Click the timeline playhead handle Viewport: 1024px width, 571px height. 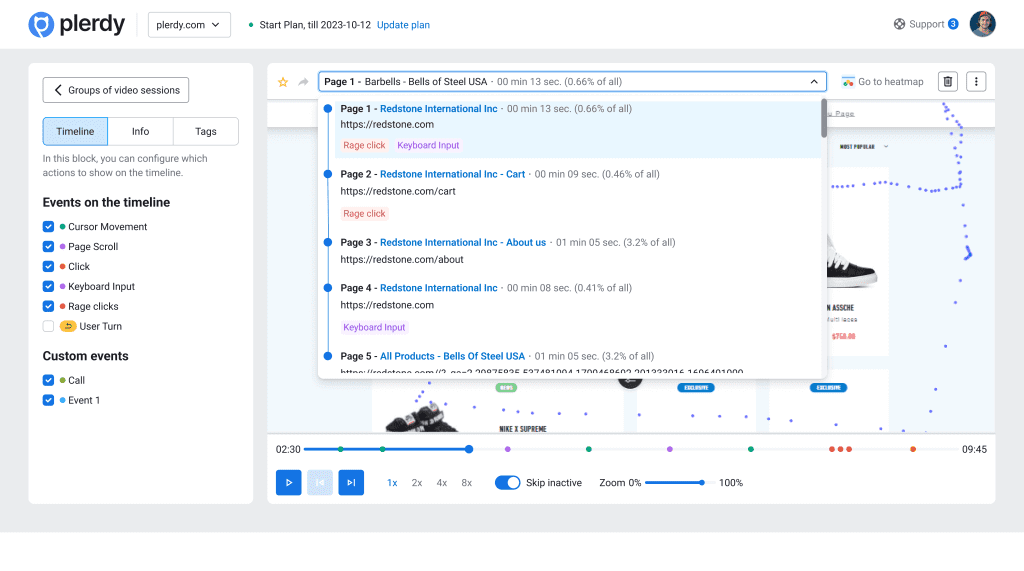tap(469, 449)
